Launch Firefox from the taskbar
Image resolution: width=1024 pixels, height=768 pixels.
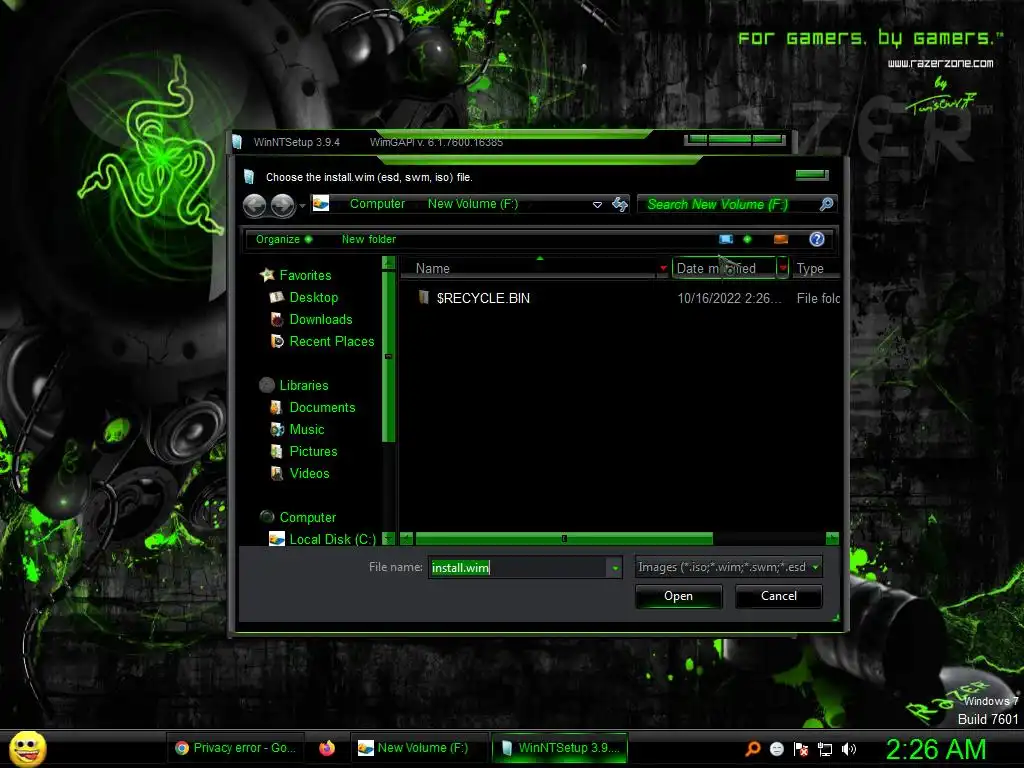click(x=327, y=748)
